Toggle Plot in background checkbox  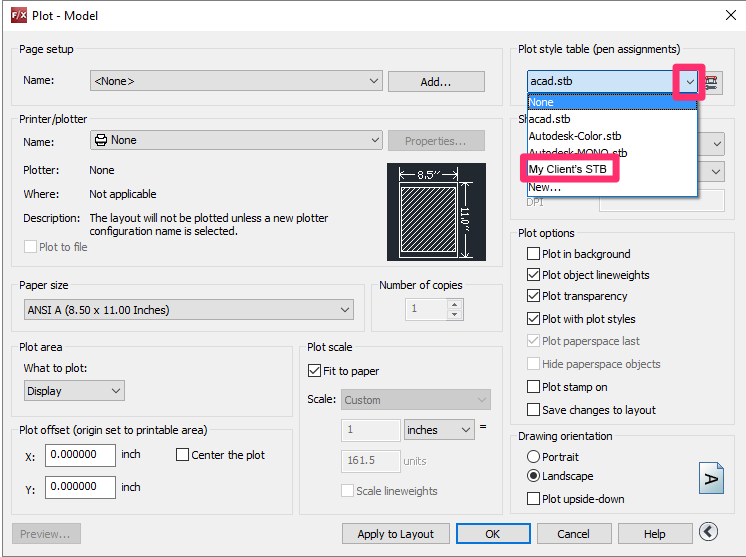[533, 254]
